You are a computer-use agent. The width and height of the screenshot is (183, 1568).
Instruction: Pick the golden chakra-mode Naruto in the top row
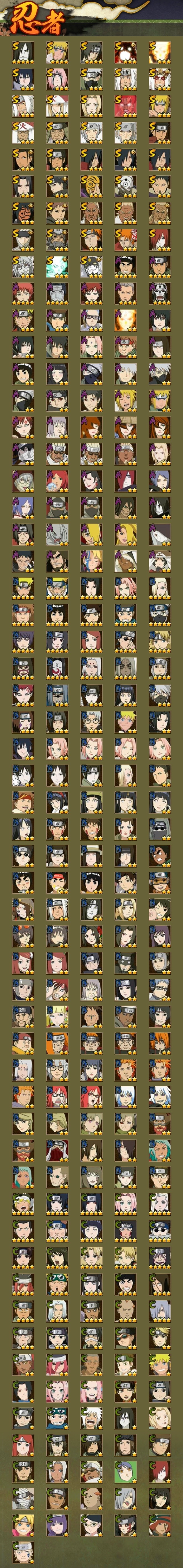(x=160, y=53)
